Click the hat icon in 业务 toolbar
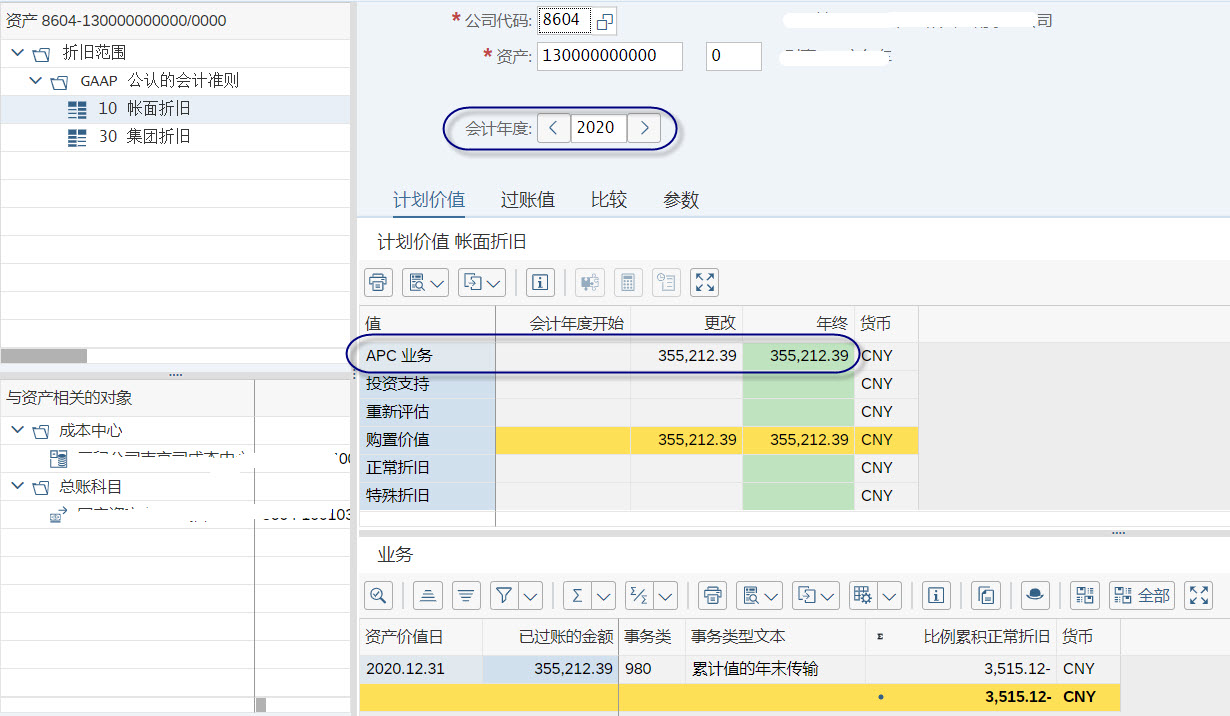 click(x=1035, y=596)
